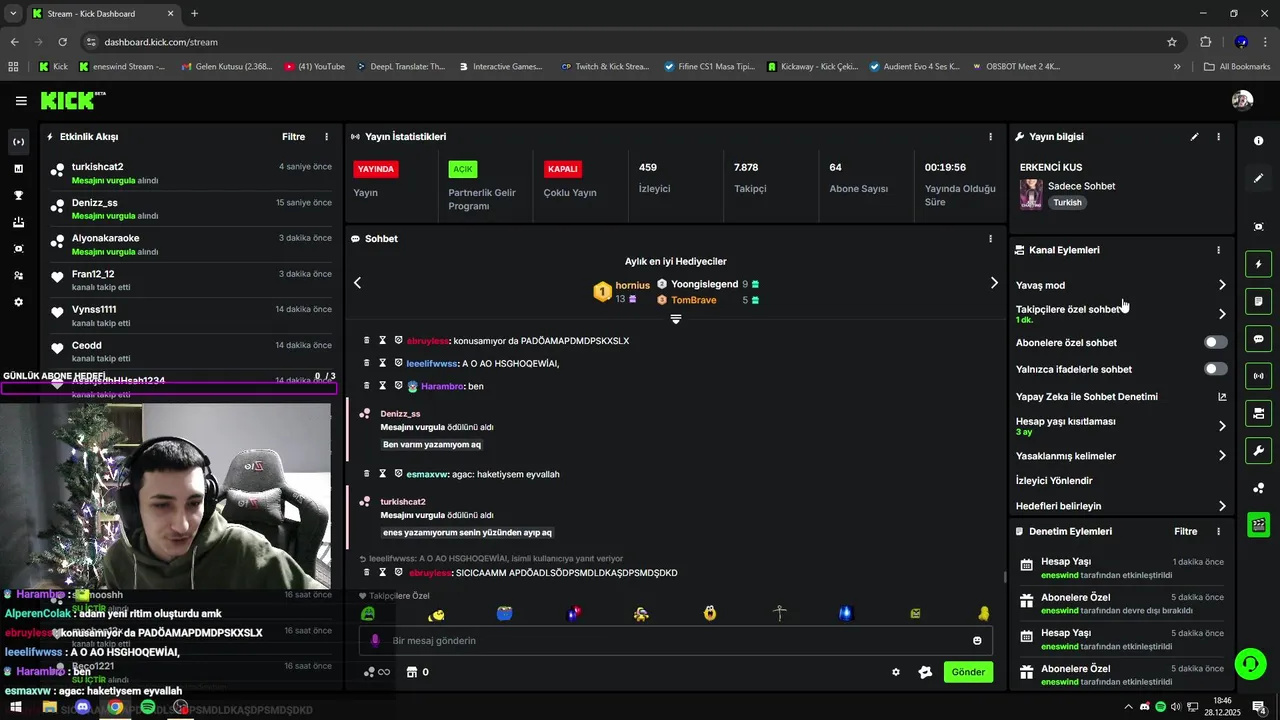Ban Harambro using the shield icon
1280x720 pixels.
click(x=398, y=385)
